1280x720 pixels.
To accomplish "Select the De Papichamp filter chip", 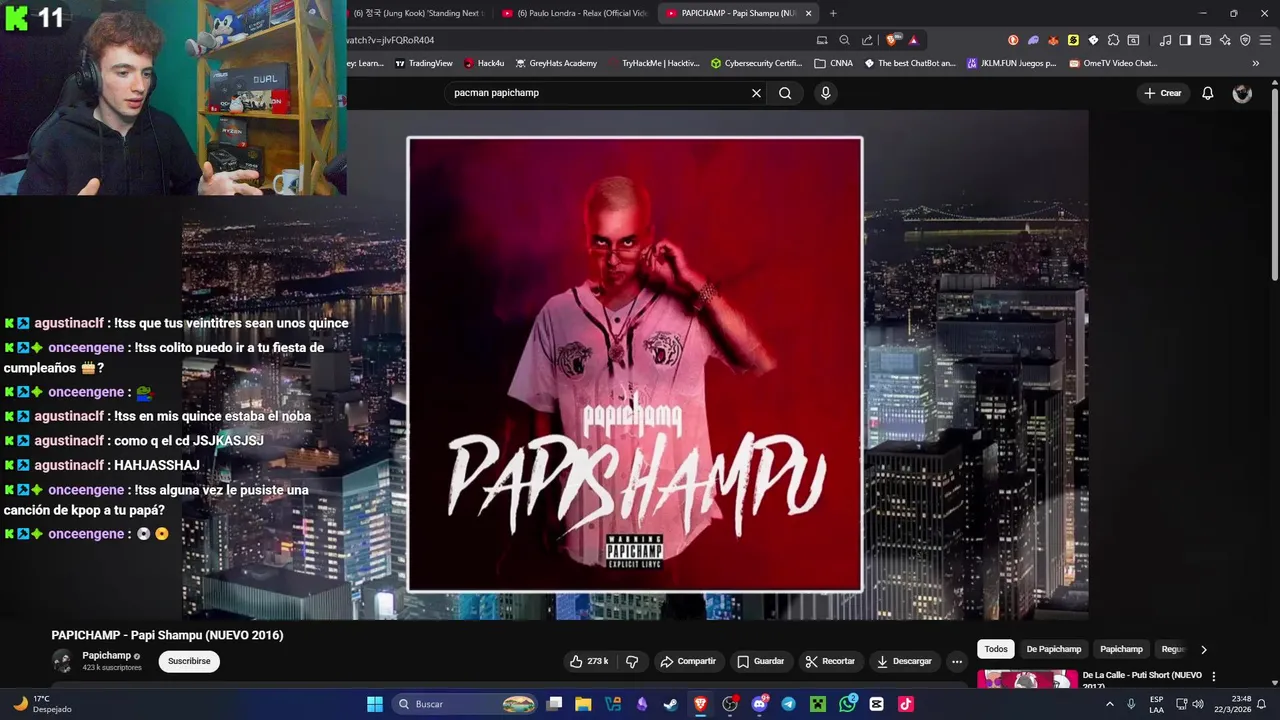I will pos(1054,649).
